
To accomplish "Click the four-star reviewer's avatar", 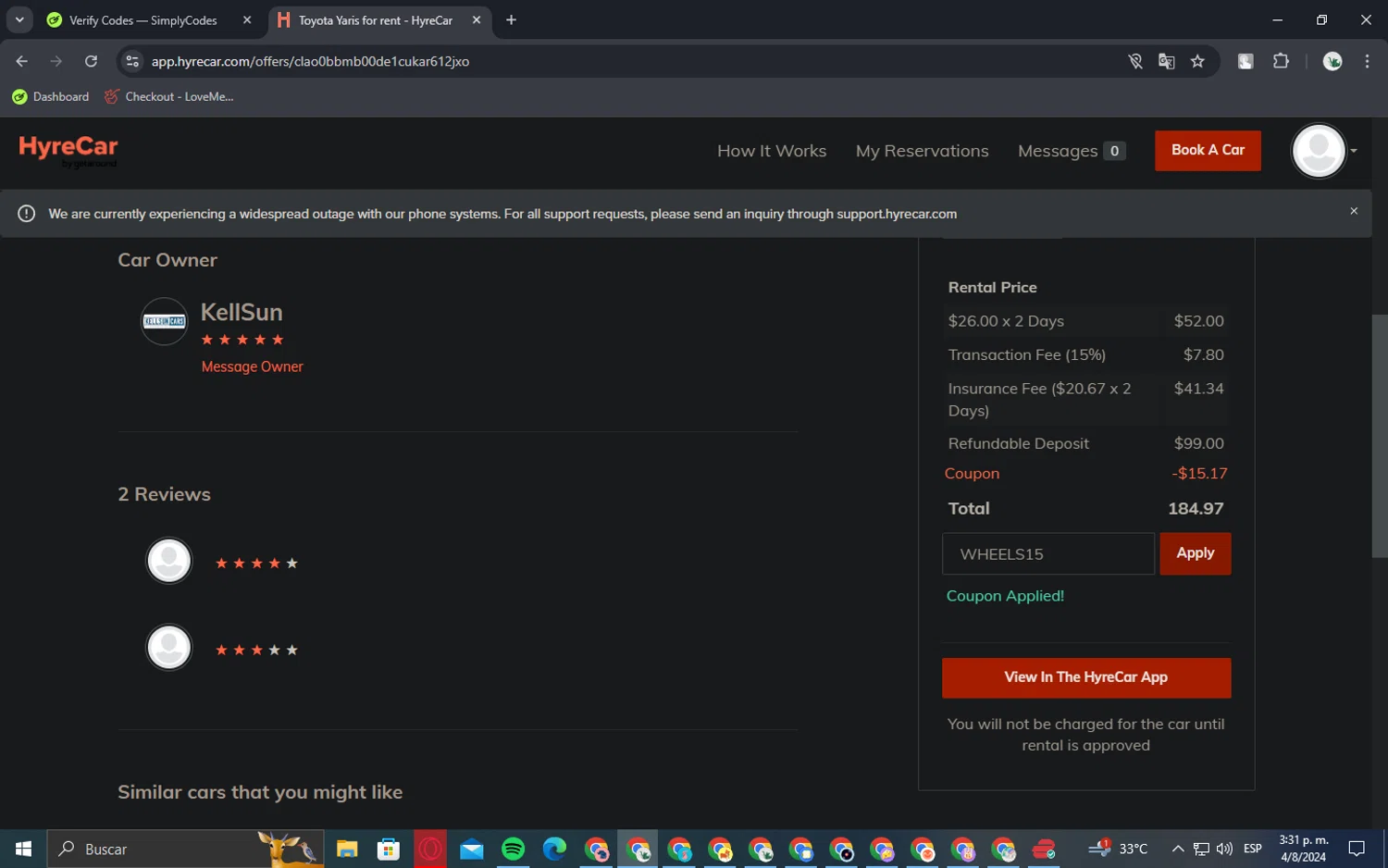I will click(x=169, y=561).
